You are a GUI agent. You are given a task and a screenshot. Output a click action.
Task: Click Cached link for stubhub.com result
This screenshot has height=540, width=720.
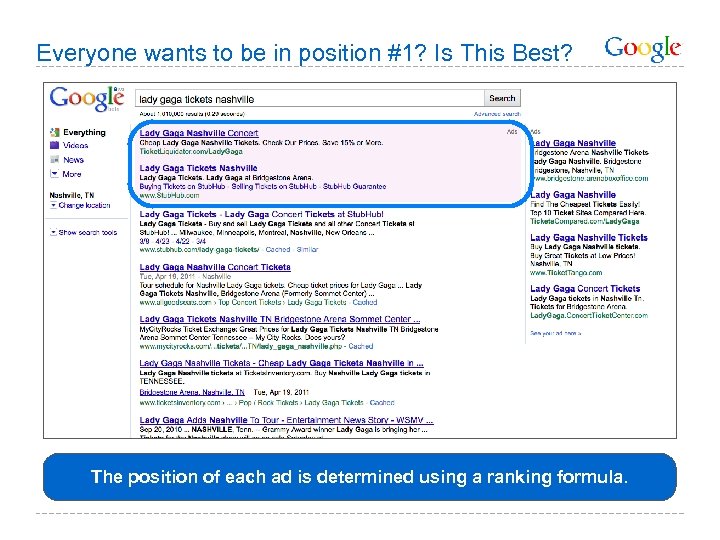point(278,249)
